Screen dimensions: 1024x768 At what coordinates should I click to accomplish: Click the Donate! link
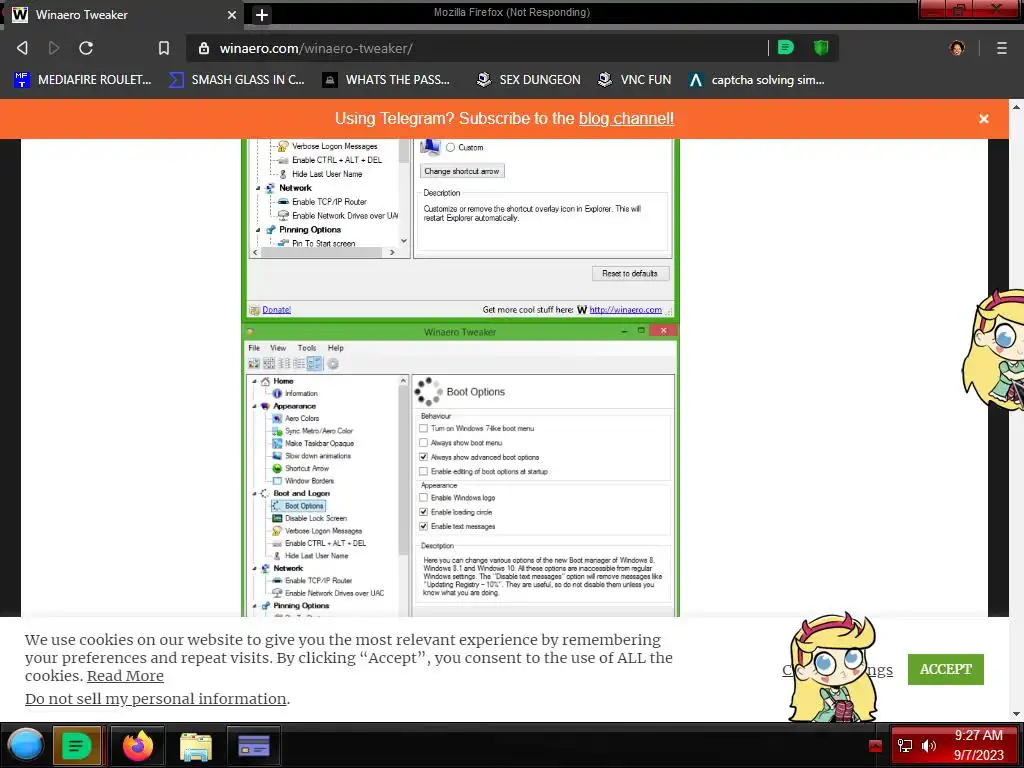(276, 310)
